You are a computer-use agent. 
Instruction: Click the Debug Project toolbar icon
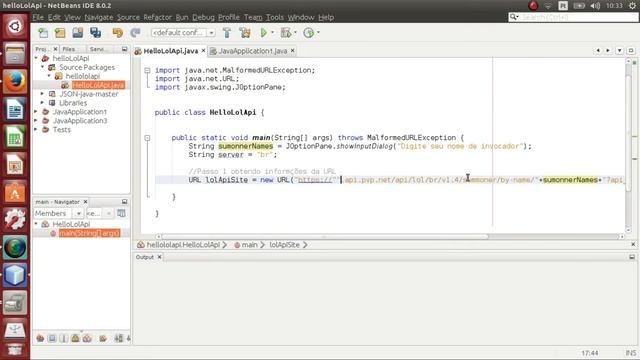click(286, 33)
